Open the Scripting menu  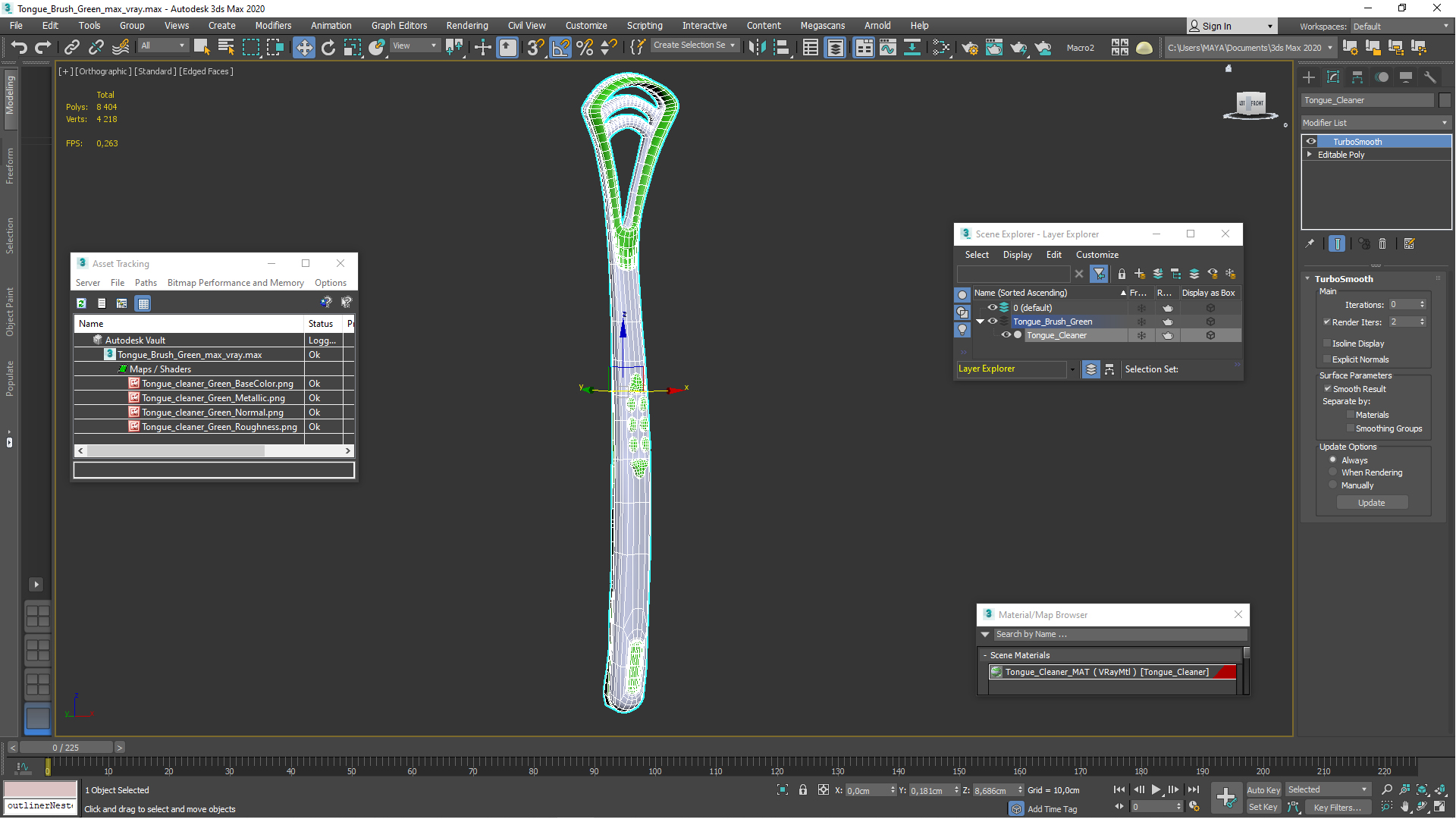click(x=645, y=25)
